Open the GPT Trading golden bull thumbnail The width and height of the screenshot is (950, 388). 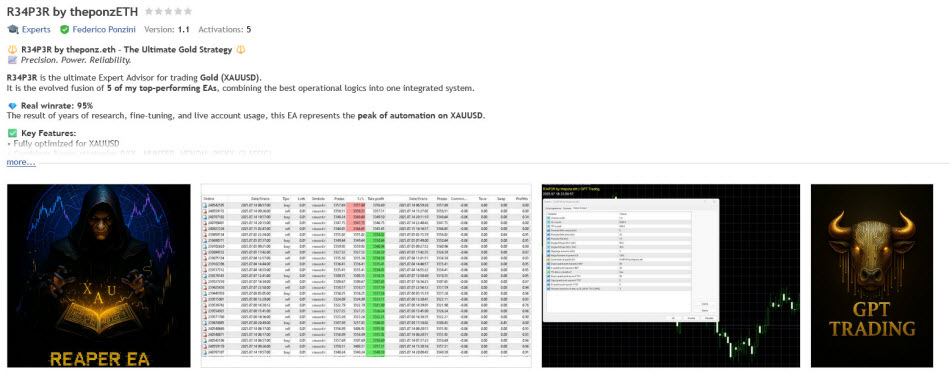pos(872,276)
